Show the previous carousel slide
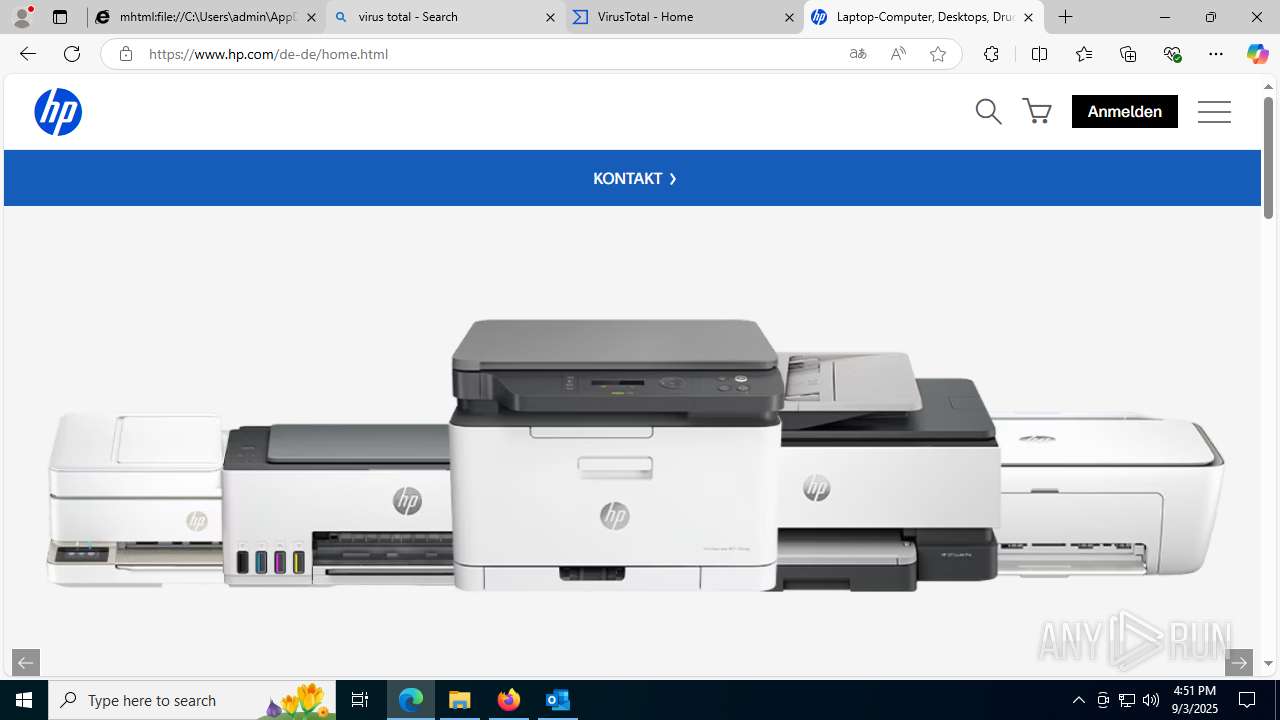The width and height of the screenshot is (1280, 720). coord(26,662)
